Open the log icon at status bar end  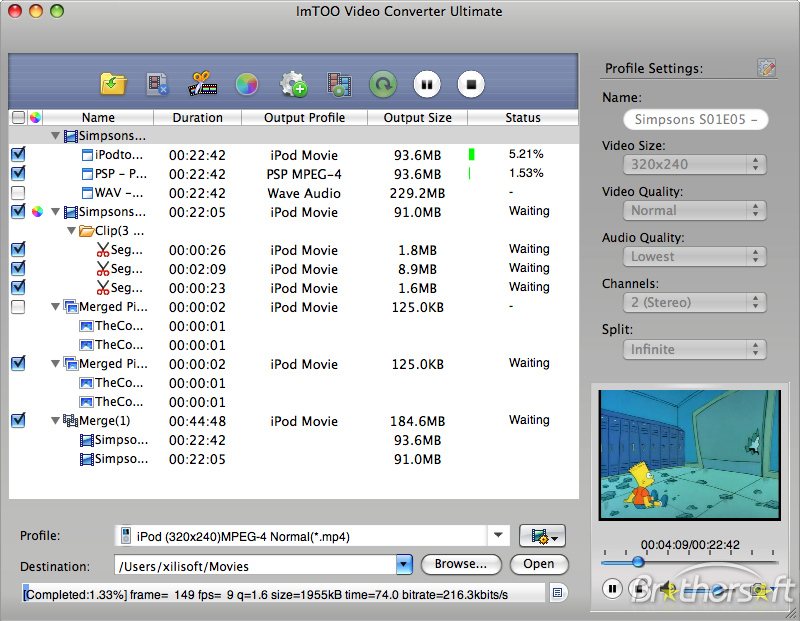click(x=558, y=593)
